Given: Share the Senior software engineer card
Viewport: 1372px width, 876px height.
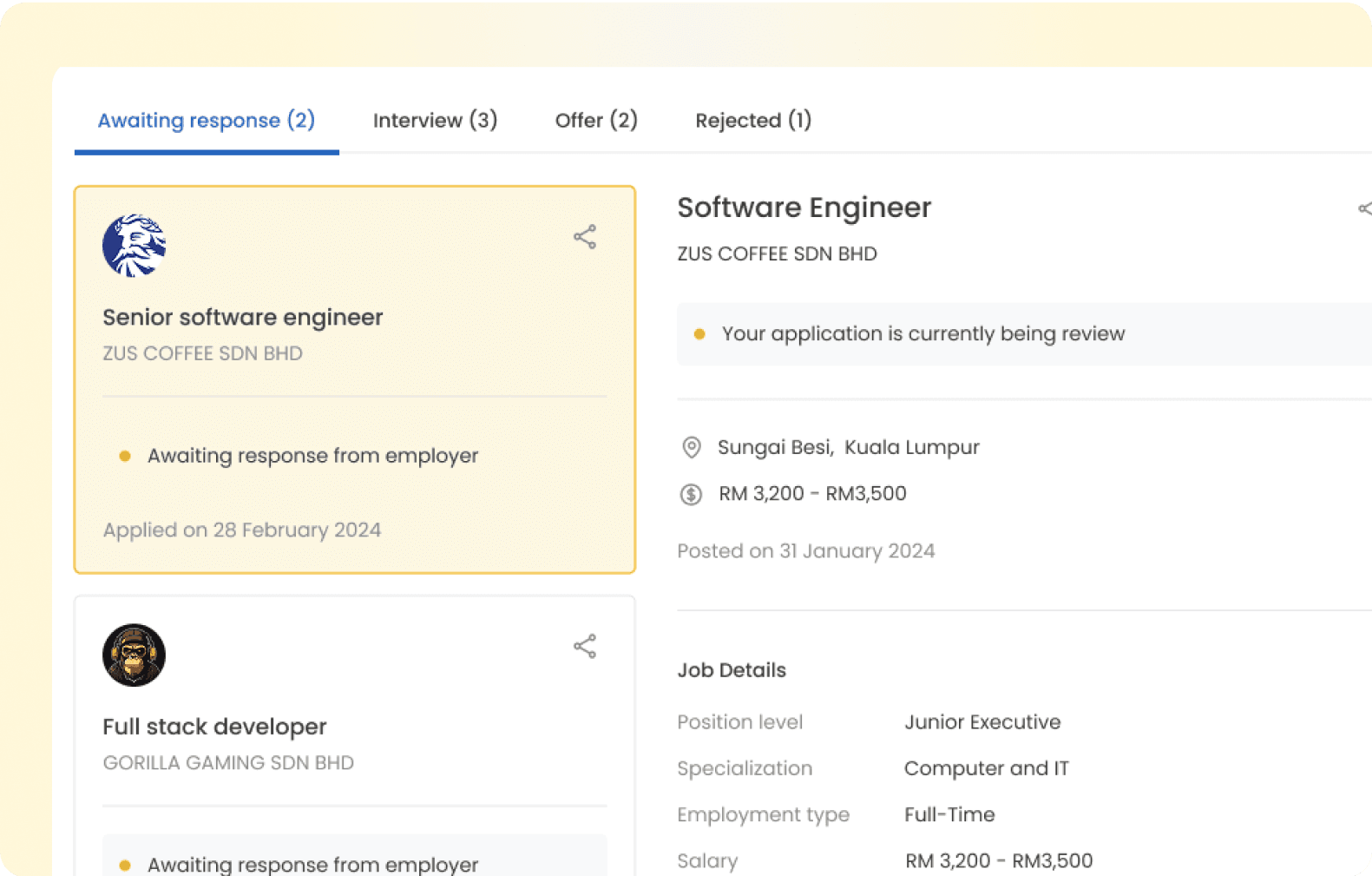Looking at the screenshot, I should (x=585, y=237).
